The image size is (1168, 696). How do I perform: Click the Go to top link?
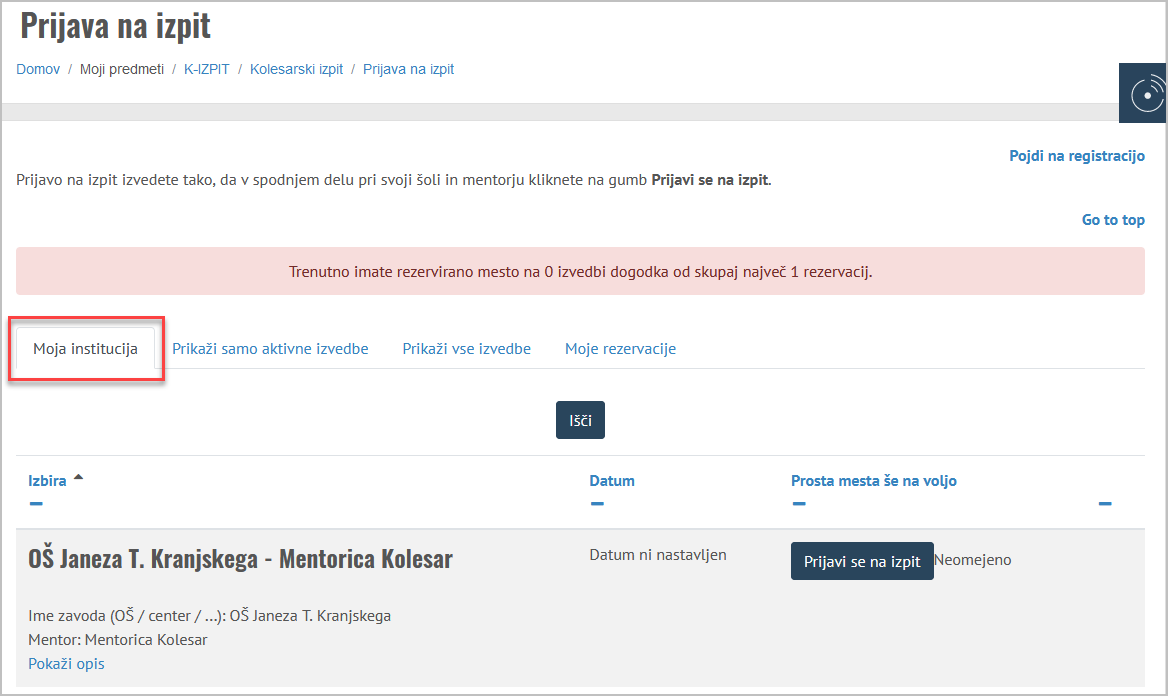(x=1113, y=220)
